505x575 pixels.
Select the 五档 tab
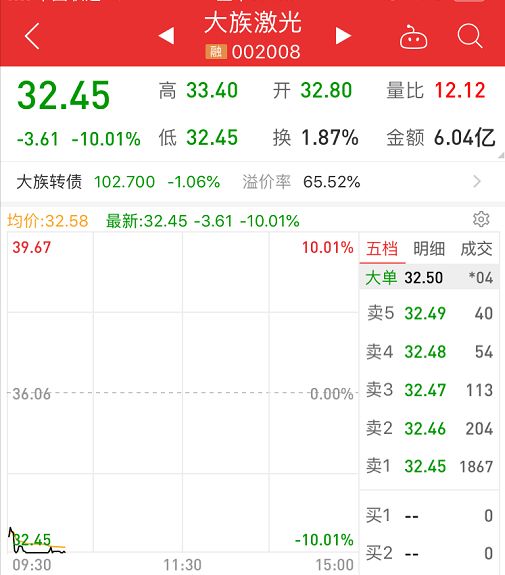pyautogui.click(x=382, y=249)
